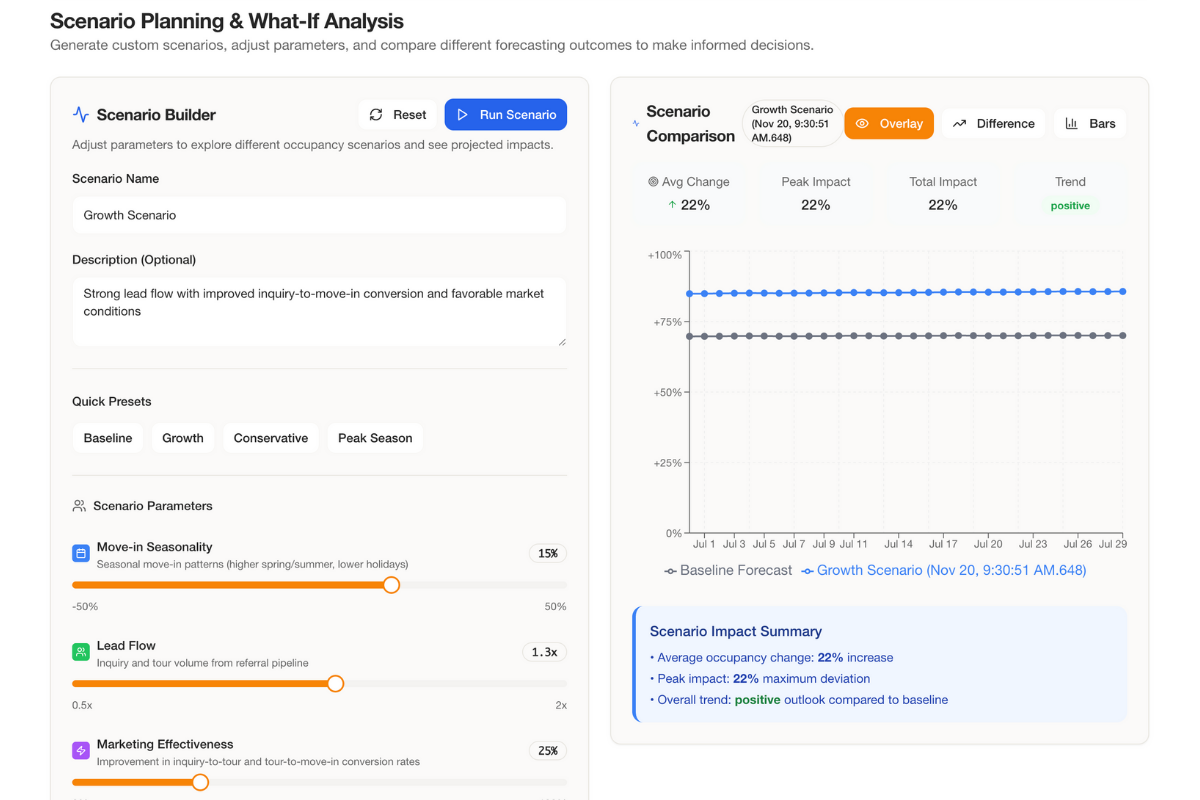Click the blue calendar icon for Move-in Seasonality
This screenshot has width=1200, height=800.
point(80,552)
